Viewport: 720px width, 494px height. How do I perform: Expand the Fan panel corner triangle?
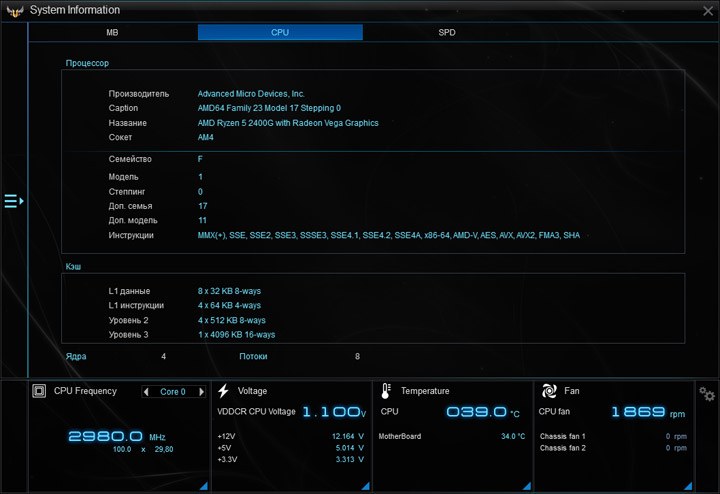point(688,486)
